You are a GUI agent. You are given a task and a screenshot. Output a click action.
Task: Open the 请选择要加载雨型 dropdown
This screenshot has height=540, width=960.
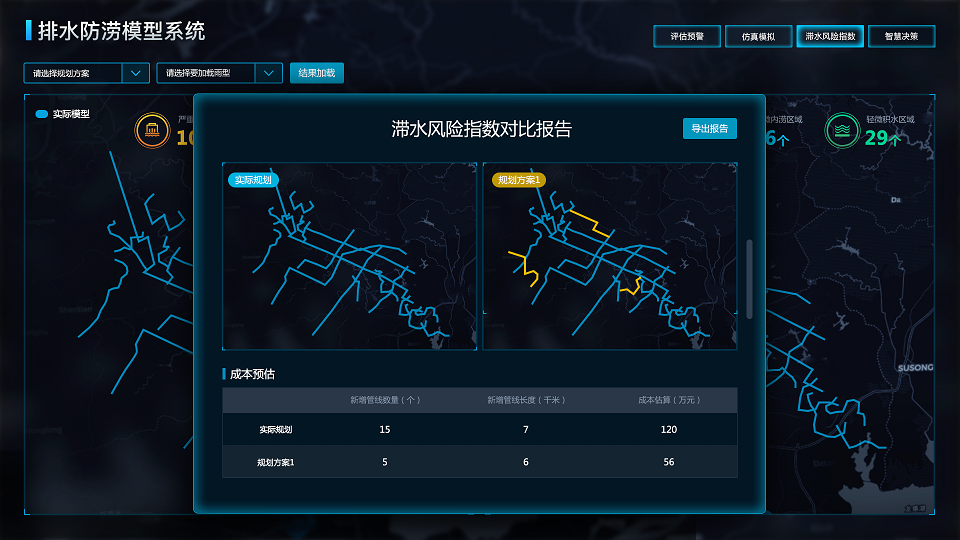pos(207,73)
